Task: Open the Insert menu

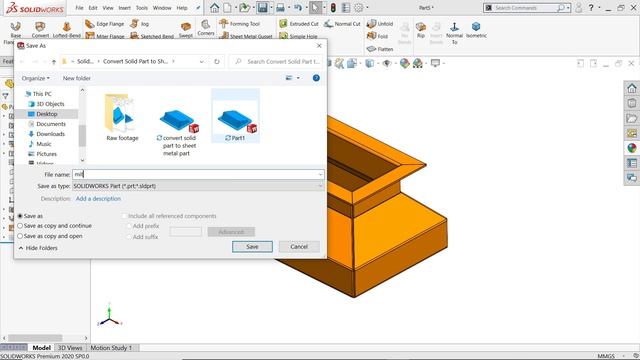Action: coord(124,8)
